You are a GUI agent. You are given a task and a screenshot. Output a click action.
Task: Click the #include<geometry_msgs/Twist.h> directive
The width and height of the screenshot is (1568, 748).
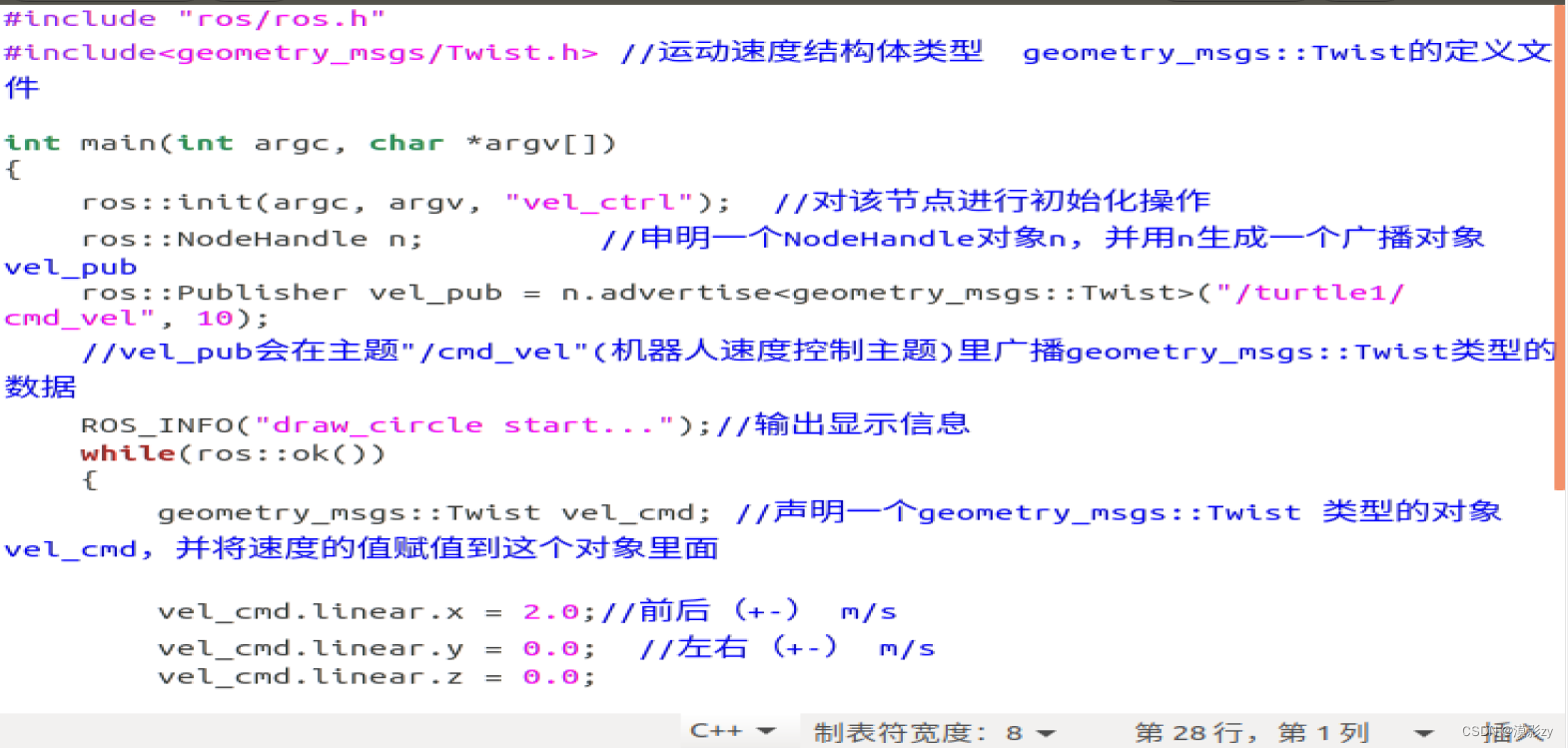[x=301, y=52]
